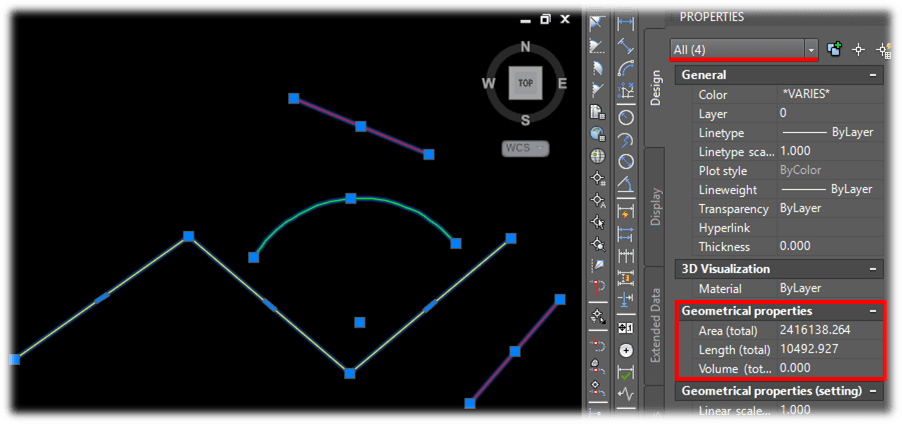Click S on the ViewCube compass

point(525,120)
